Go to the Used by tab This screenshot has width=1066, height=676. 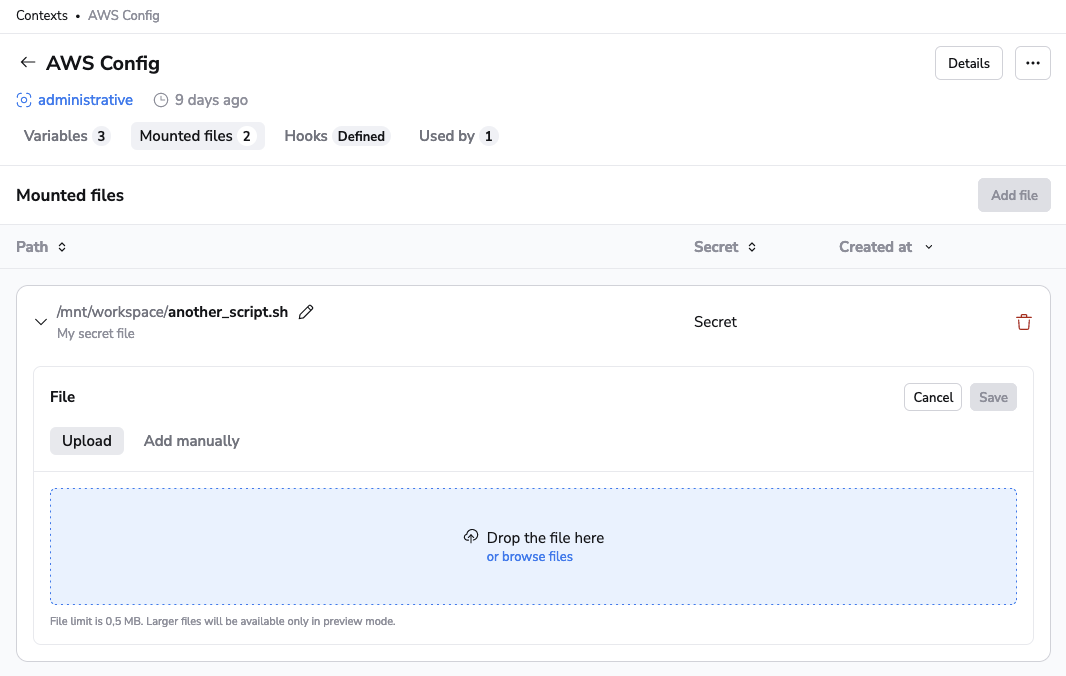coord(458,136)
